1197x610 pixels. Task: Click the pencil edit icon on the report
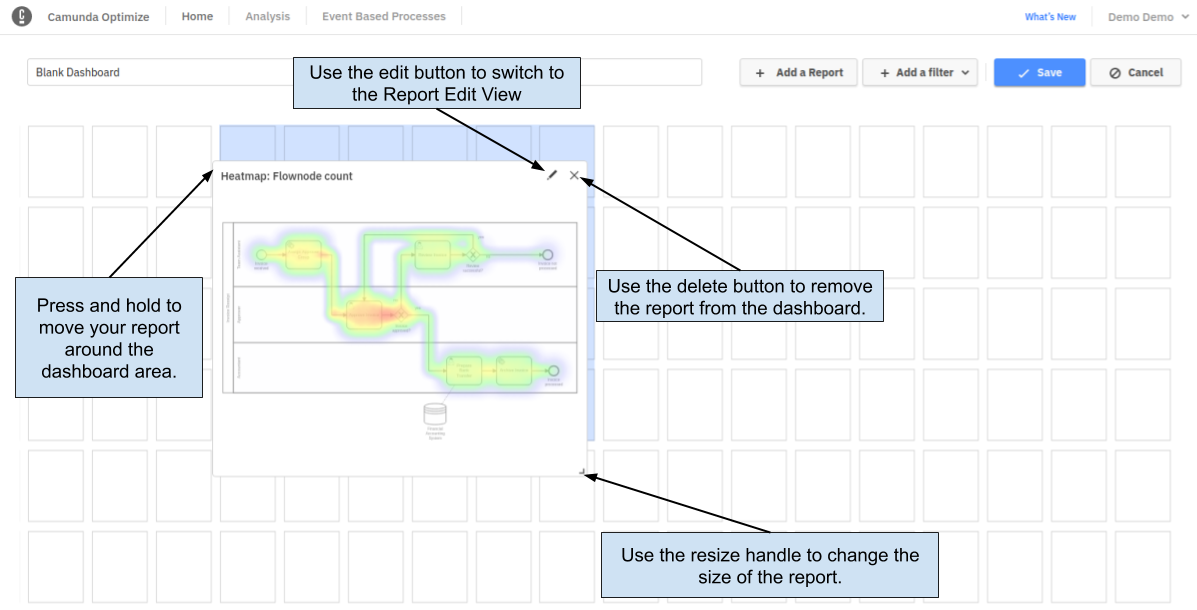click(552, 176)
